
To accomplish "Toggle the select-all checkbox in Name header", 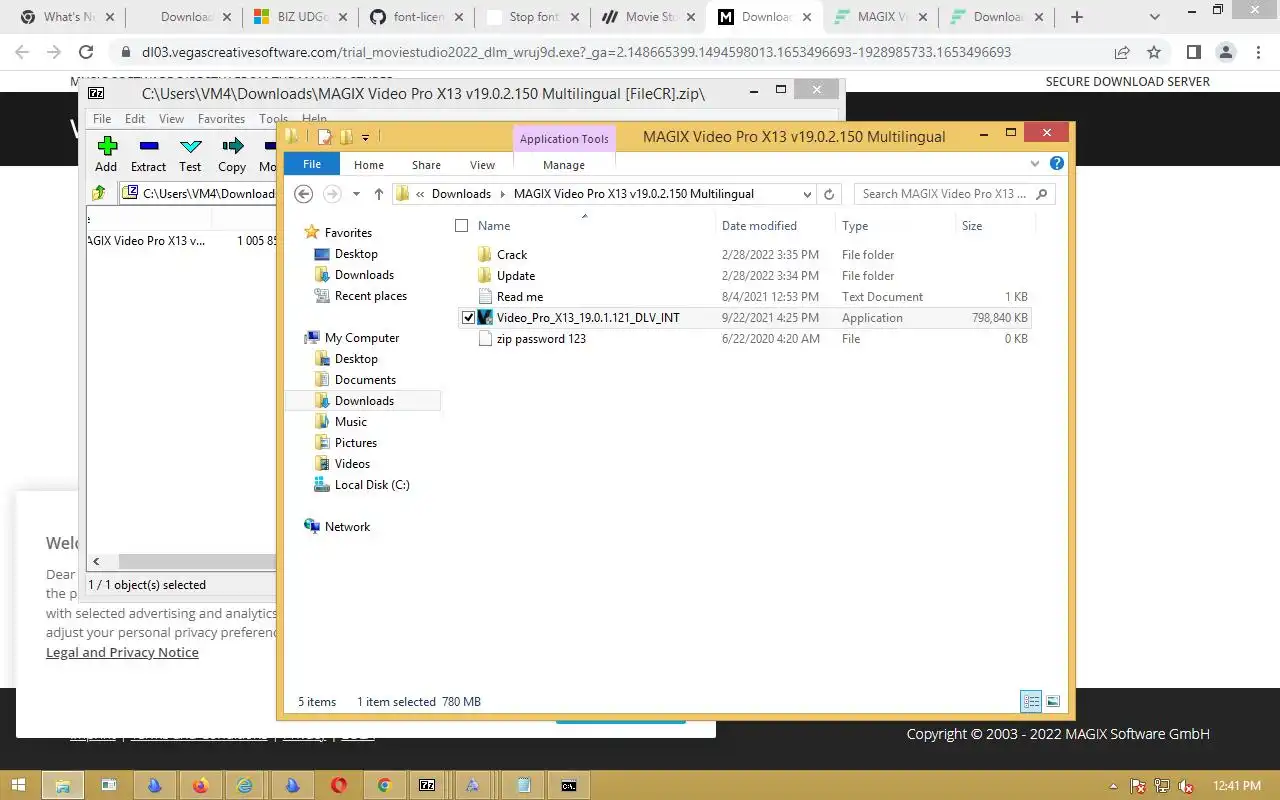I will pyautogui.click(x=461, y=226).
